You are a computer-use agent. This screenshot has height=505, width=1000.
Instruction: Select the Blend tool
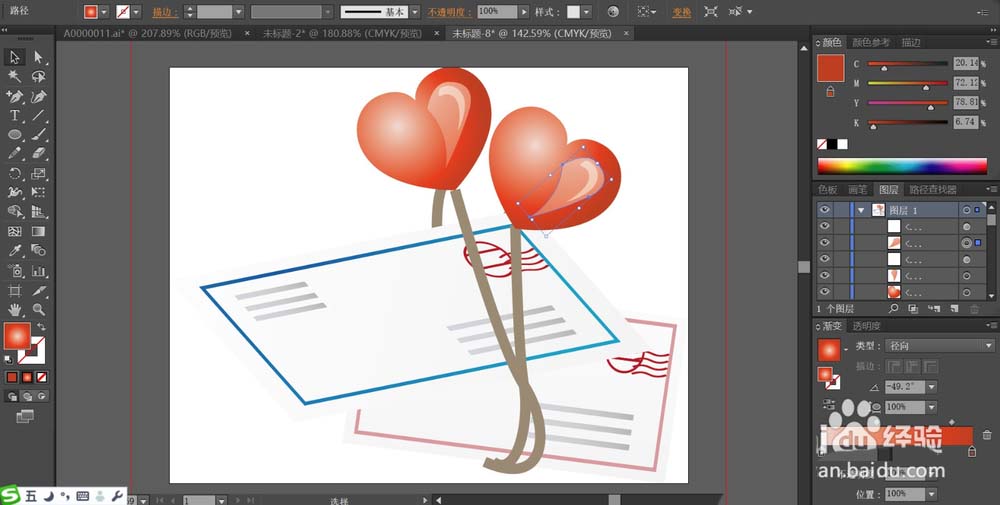pos(38,251)
